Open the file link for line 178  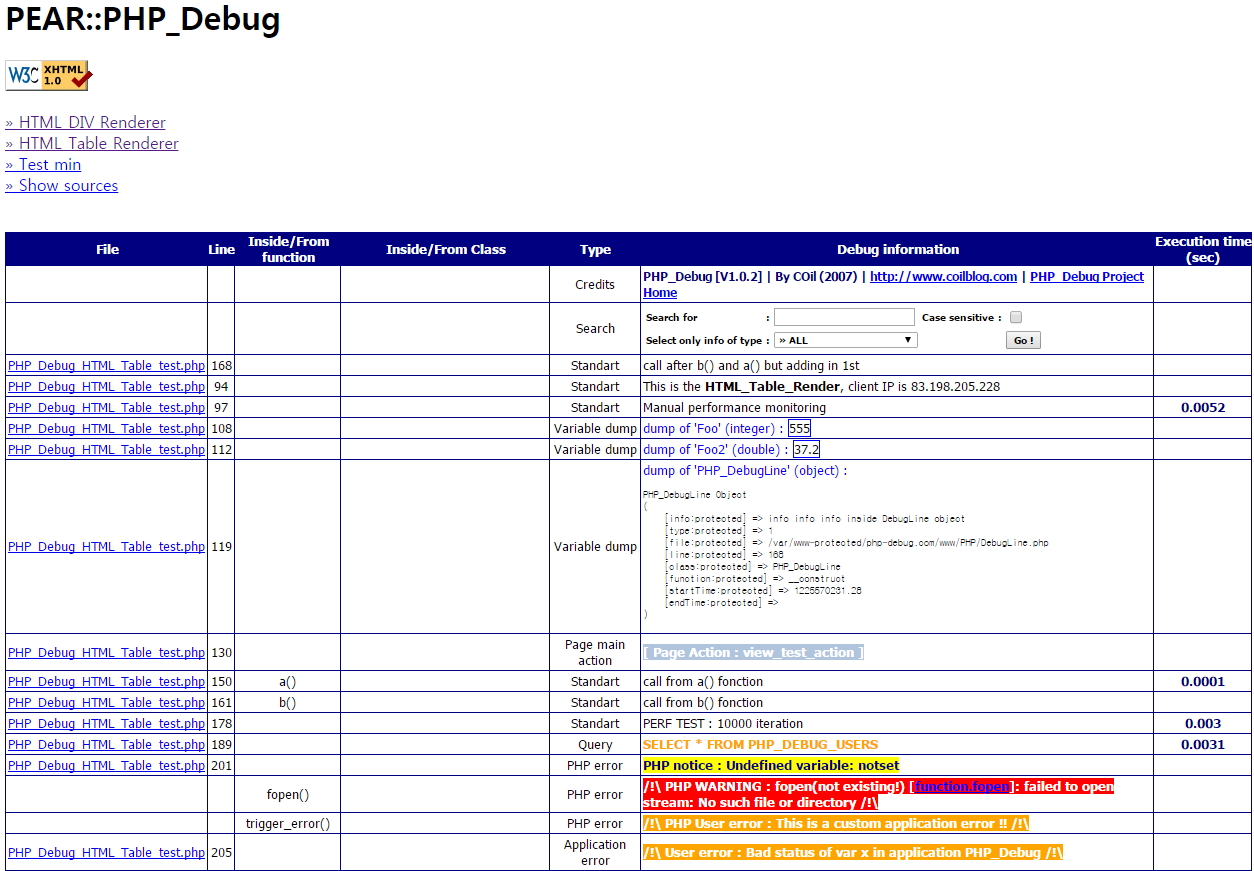(x=106, y=724)
